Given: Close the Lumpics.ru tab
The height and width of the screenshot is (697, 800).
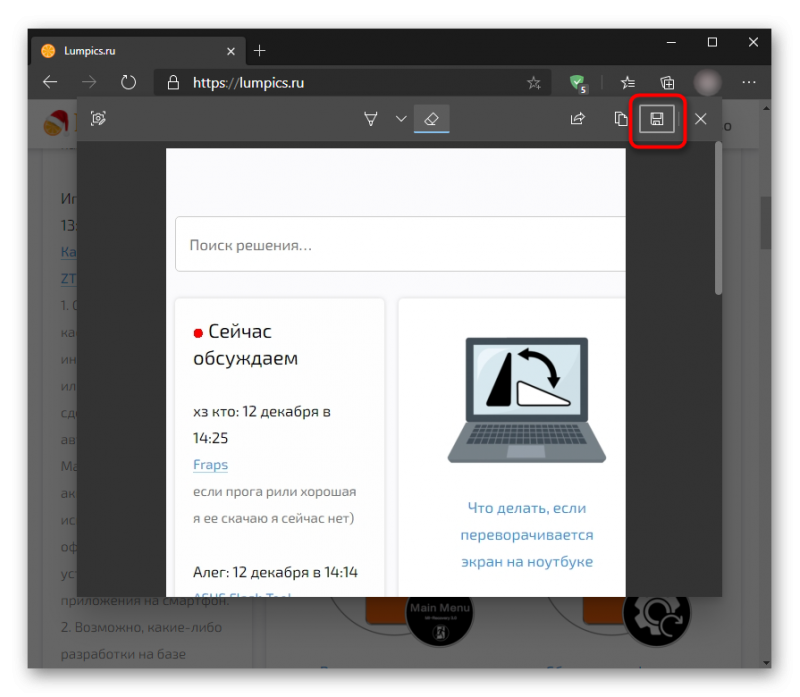Looking at the screenshot, I should [231, 51].
